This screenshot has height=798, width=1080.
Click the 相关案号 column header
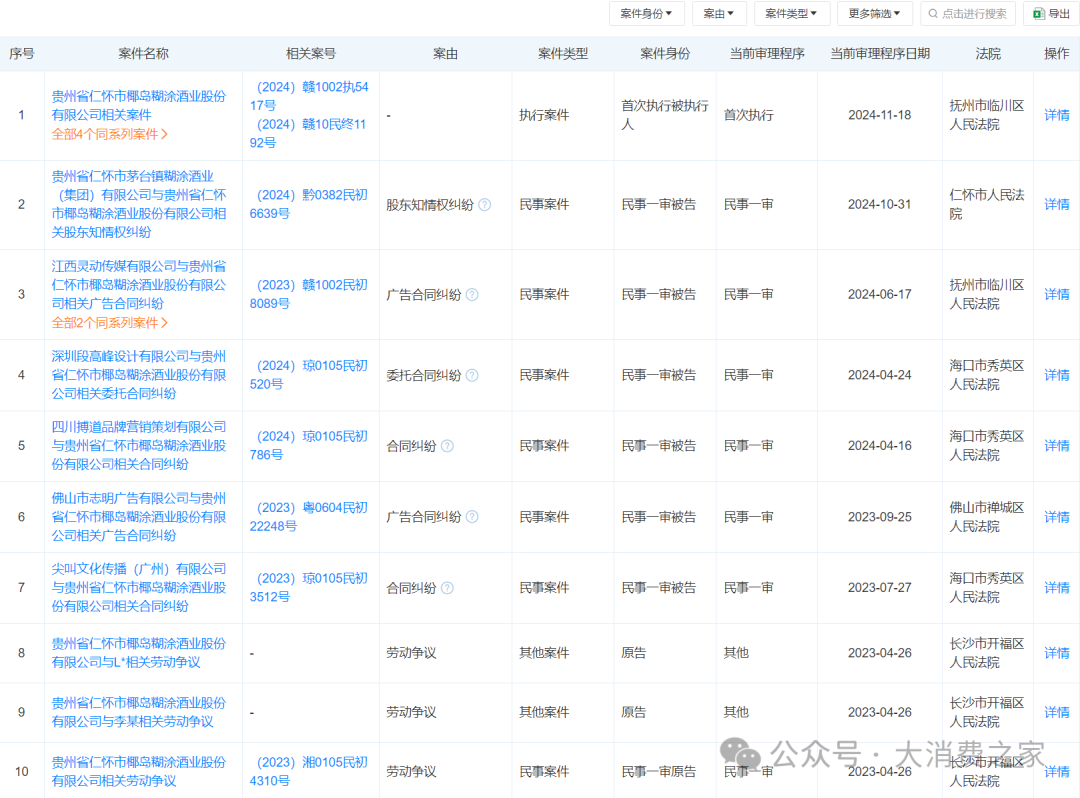click(x=311, y=54)
